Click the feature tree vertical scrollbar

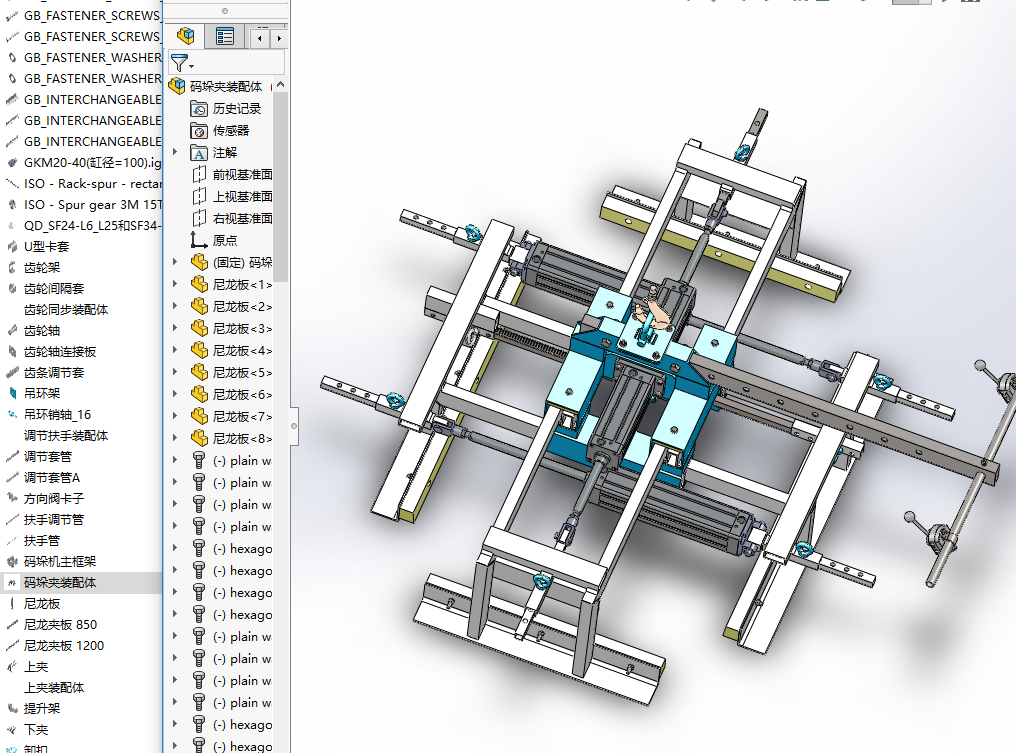[x=281, y=188]
